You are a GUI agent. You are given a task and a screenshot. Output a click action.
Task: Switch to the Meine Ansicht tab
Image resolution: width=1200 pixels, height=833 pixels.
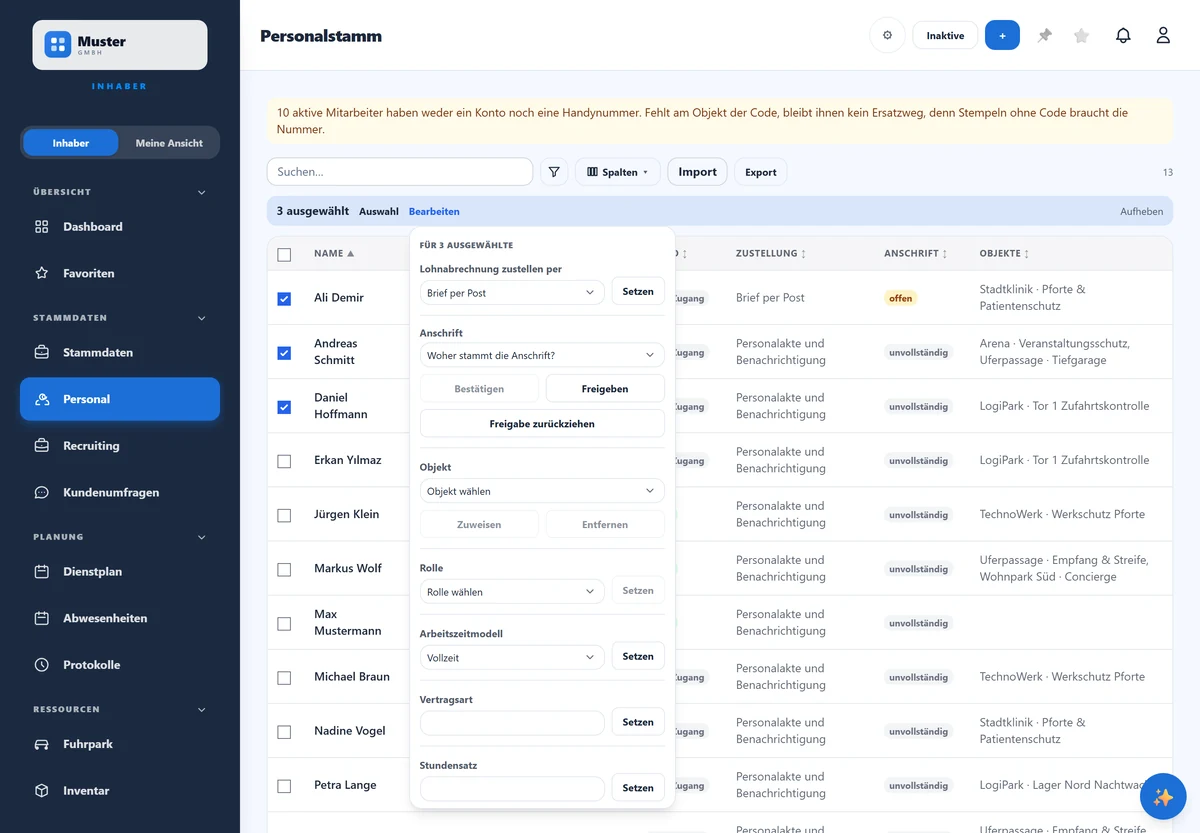(x=169, y=143)
